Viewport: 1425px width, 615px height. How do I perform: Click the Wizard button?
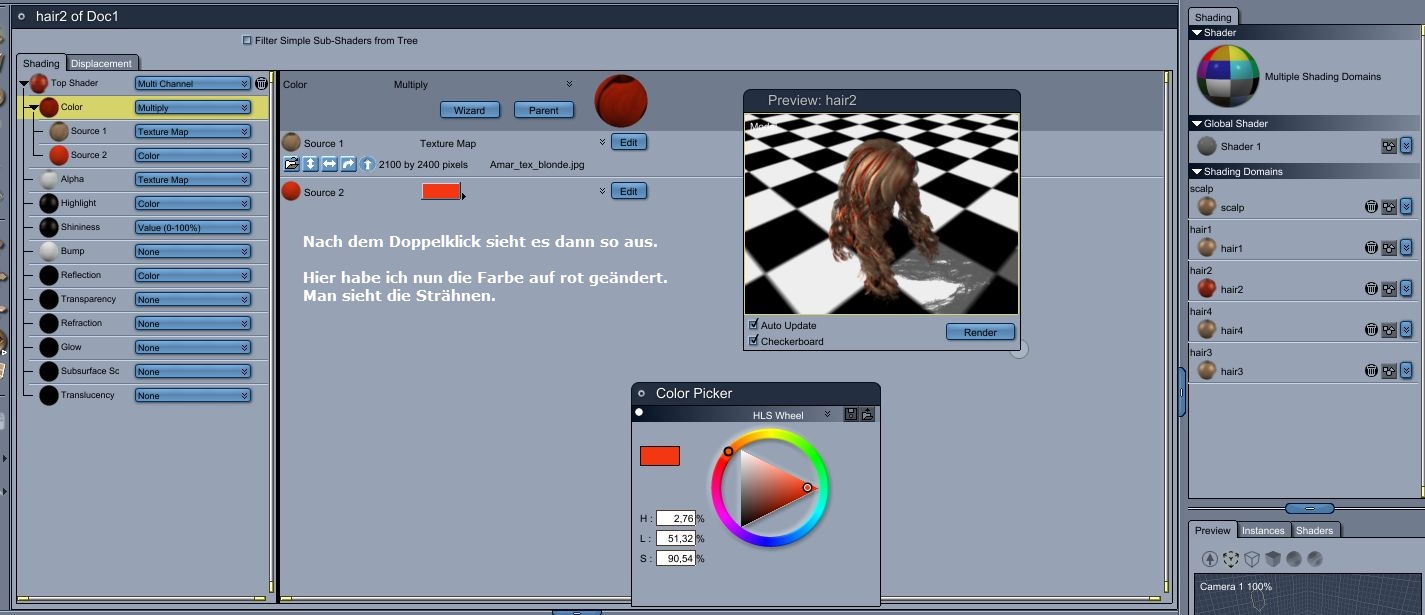[469, 110]
